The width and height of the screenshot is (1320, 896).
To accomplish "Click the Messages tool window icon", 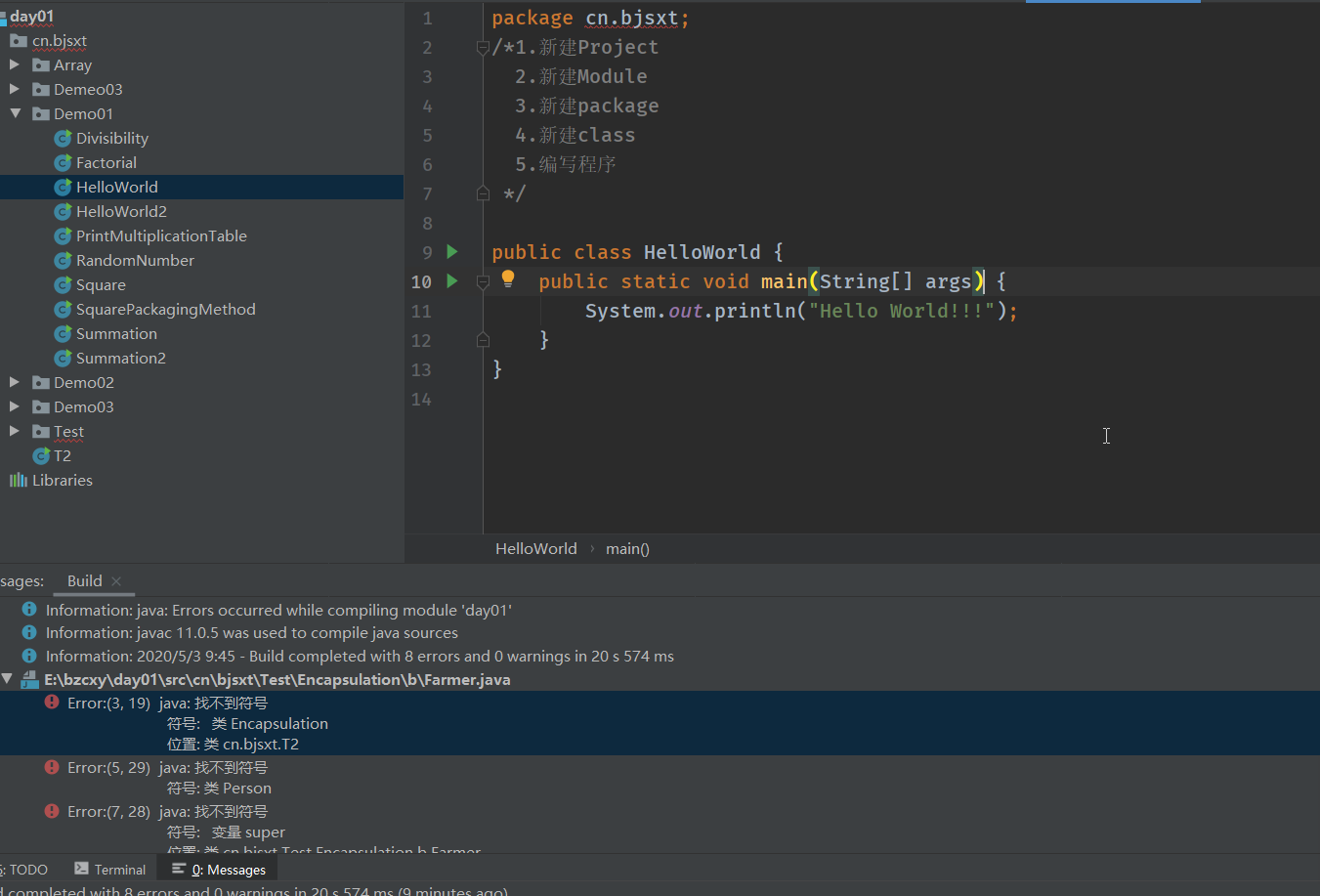I will [179, 869].
